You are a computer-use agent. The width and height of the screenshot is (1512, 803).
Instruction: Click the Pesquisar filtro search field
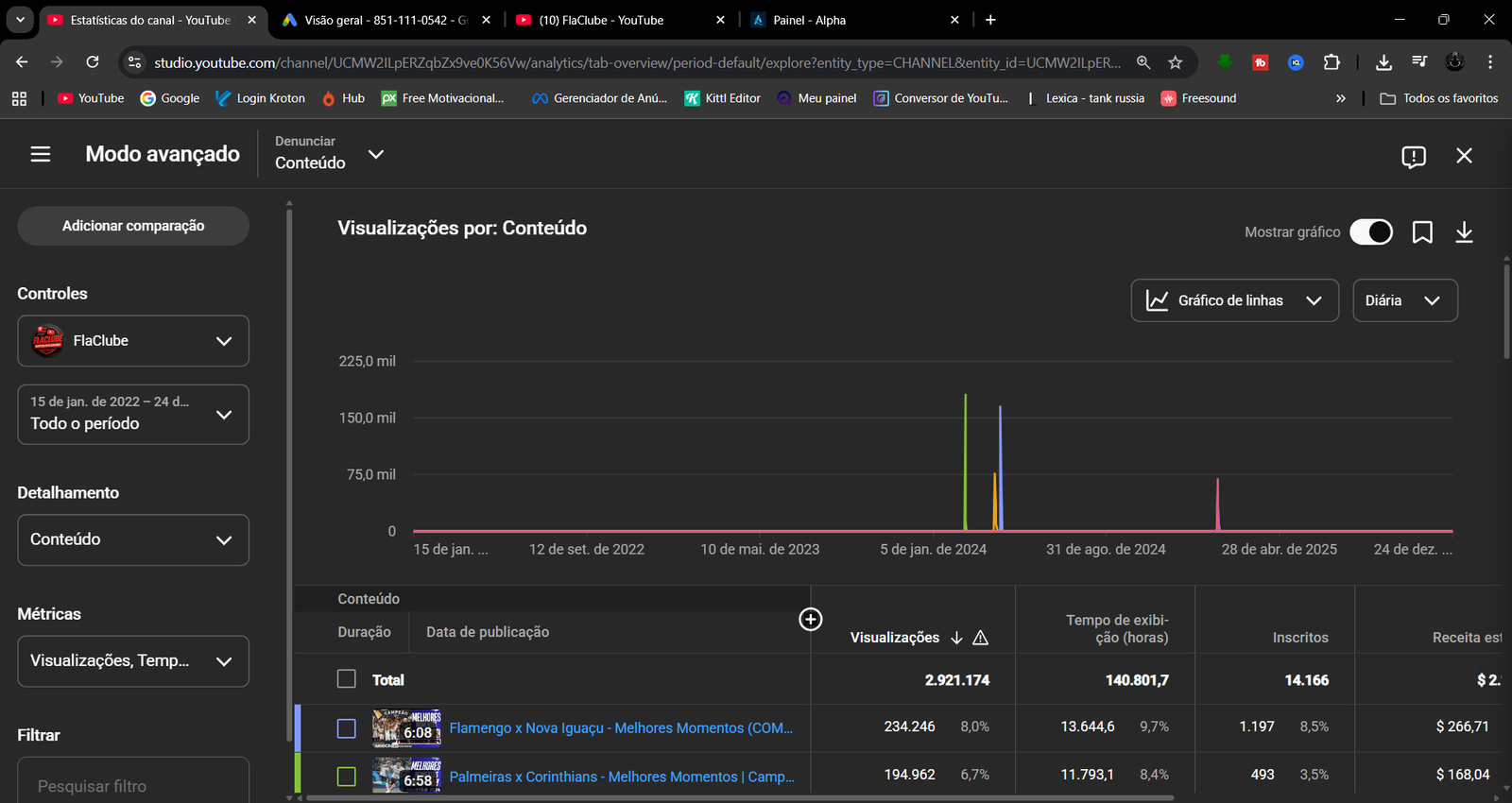click(133, 785)
